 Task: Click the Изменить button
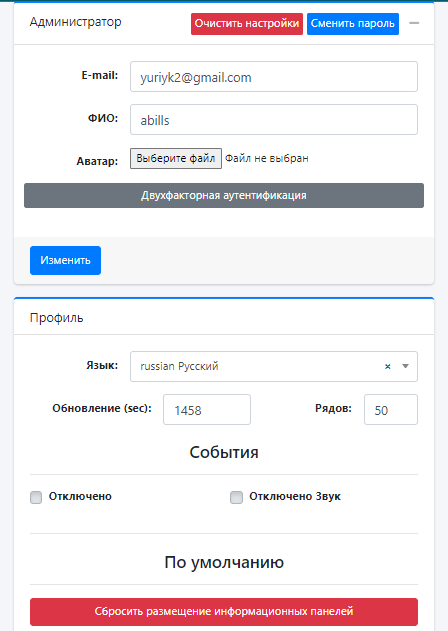65,260
